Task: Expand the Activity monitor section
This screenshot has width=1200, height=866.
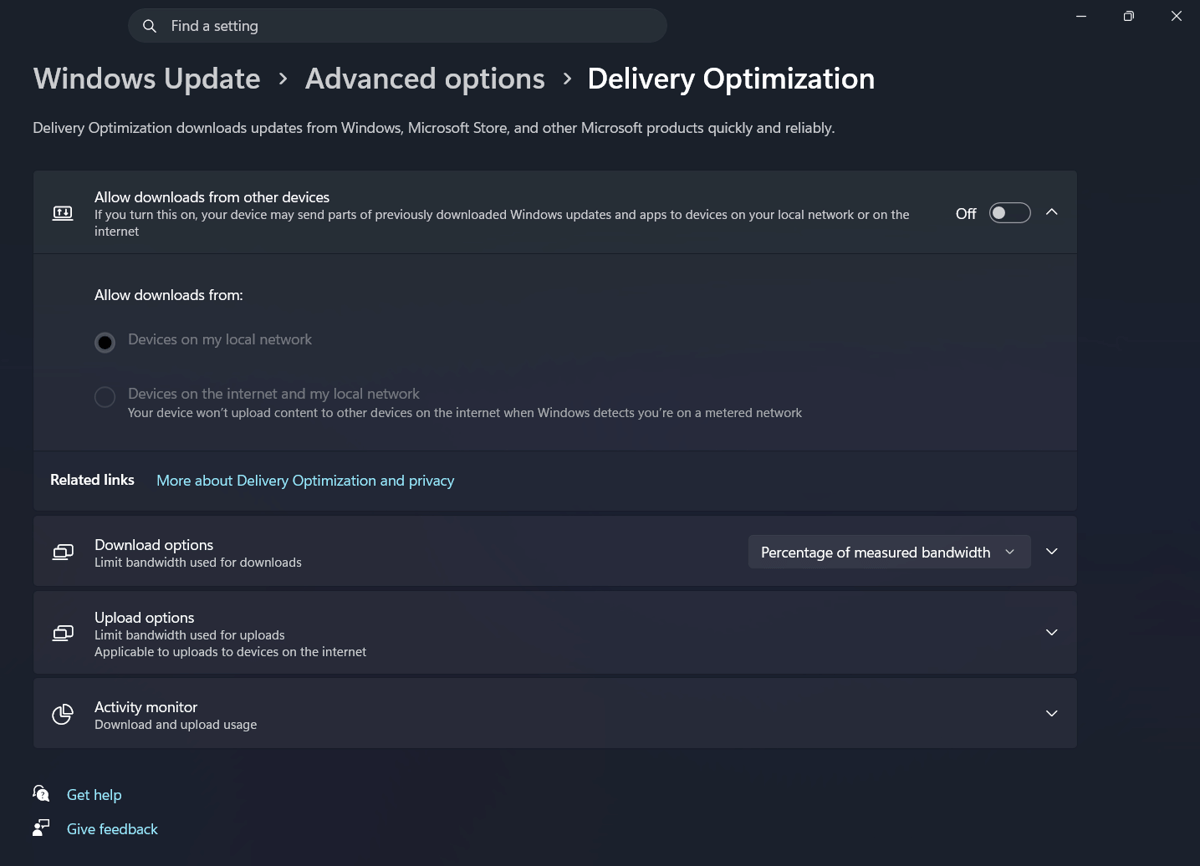Action: tap(1051, 714)
